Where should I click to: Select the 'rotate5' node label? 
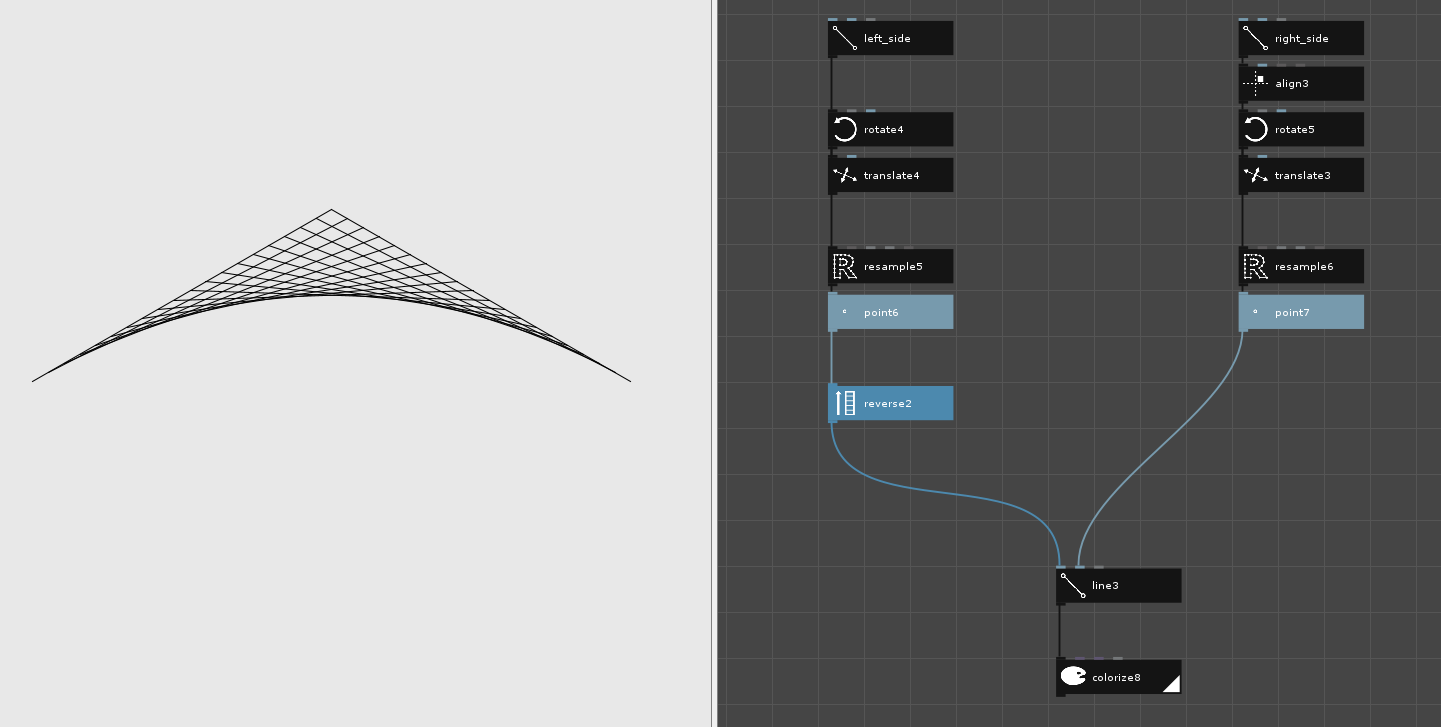pyautogui.click(x=1295, y=129)
